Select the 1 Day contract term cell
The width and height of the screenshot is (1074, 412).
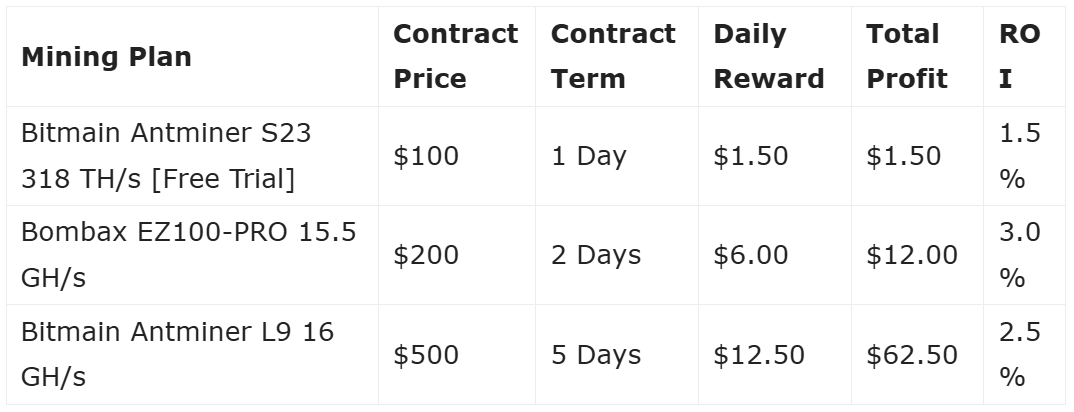coord(588,156)
